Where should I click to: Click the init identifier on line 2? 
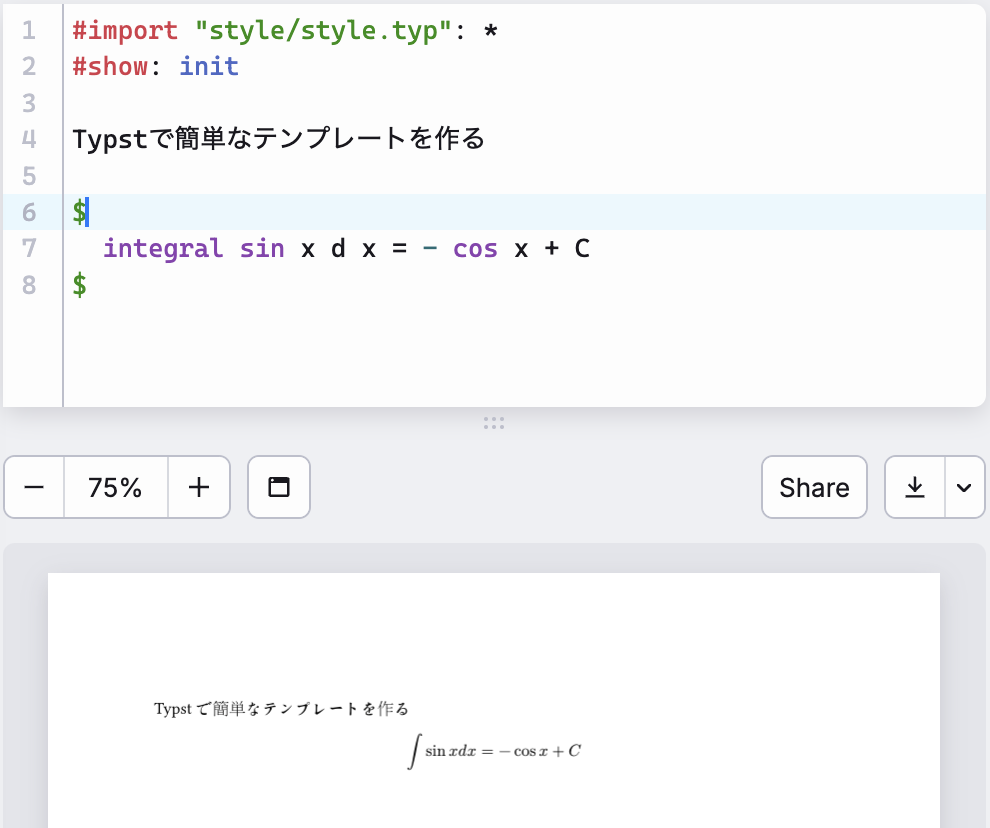(208, 66)
